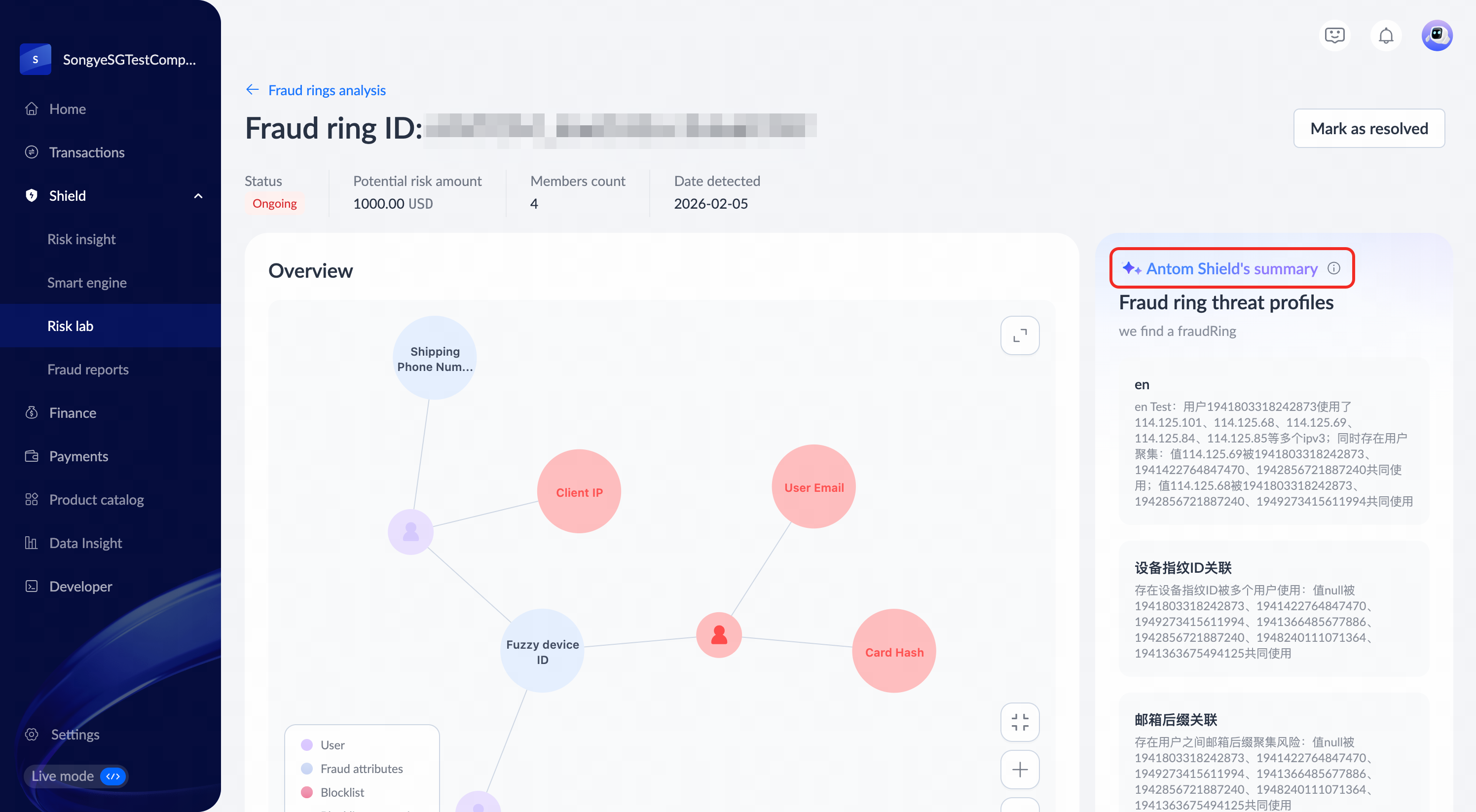Collapse the Shield menu chevron
Viewport: 1476px width, 812px height.
tap(198, 196)
